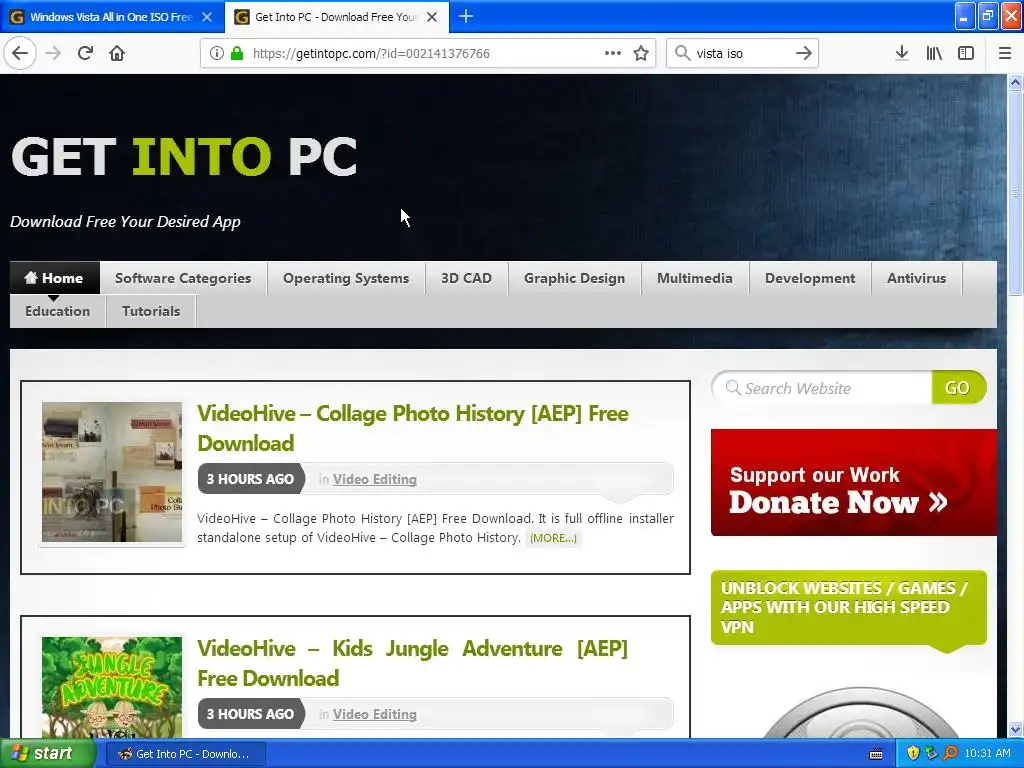Open Software Categories menu
1024x768 pixels.
[183, 278]
